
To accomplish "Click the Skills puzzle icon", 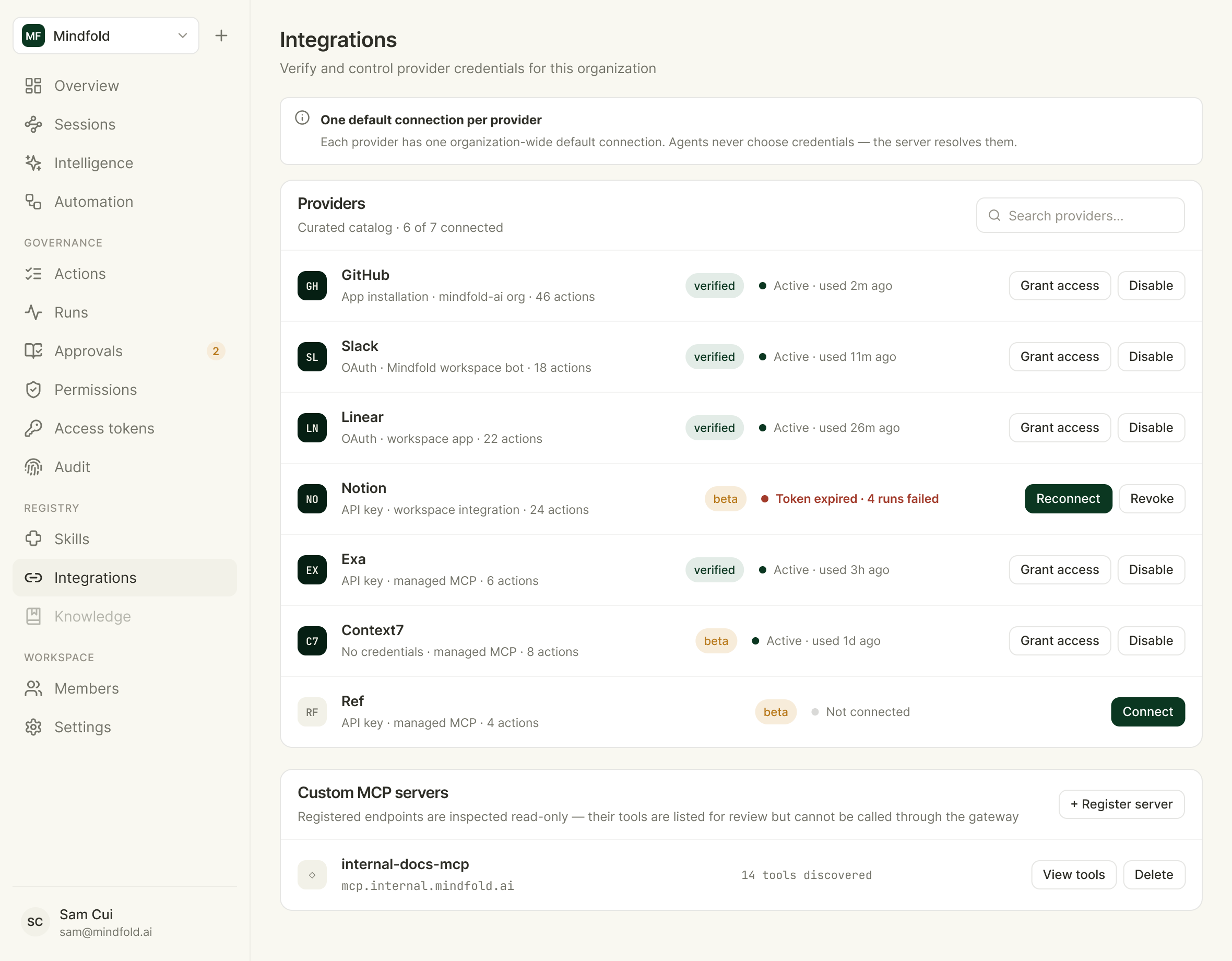I will 33,539.
